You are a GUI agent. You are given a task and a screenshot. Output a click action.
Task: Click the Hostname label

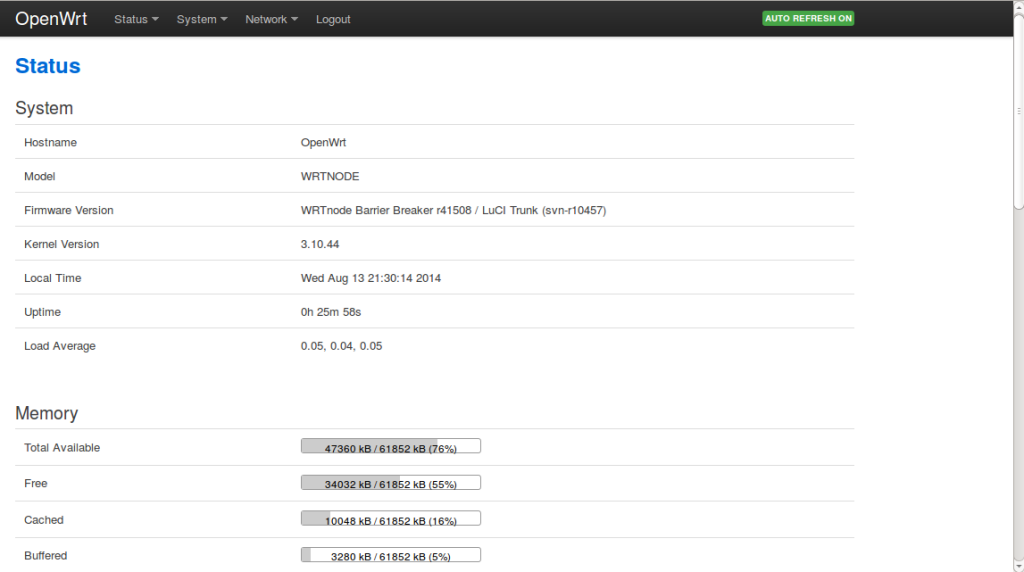click(50, 142)
